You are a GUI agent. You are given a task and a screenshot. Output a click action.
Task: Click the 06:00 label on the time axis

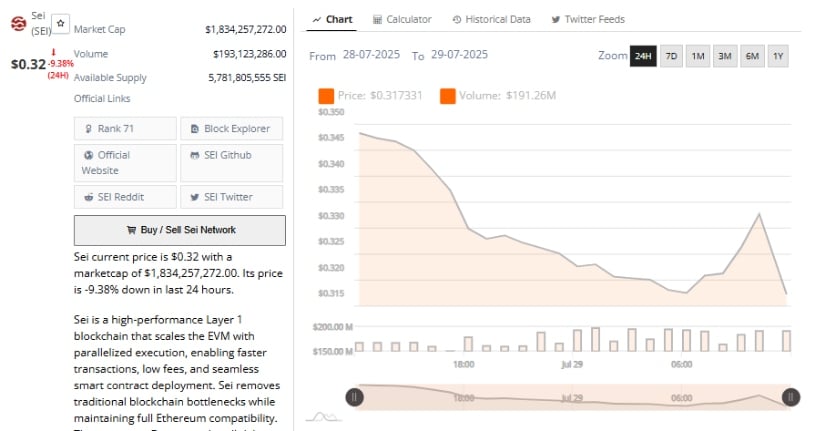681,364
